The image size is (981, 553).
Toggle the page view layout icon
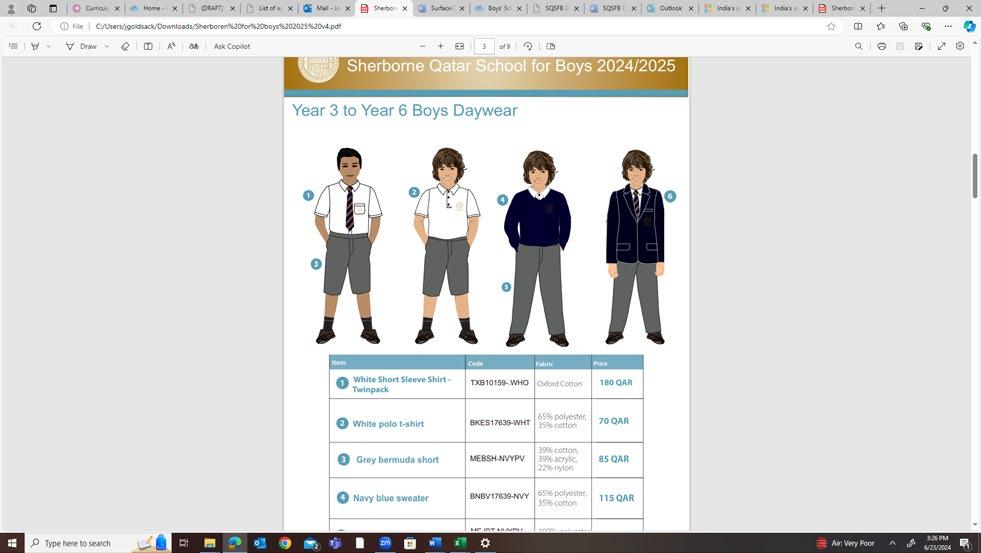pos(551,46)
